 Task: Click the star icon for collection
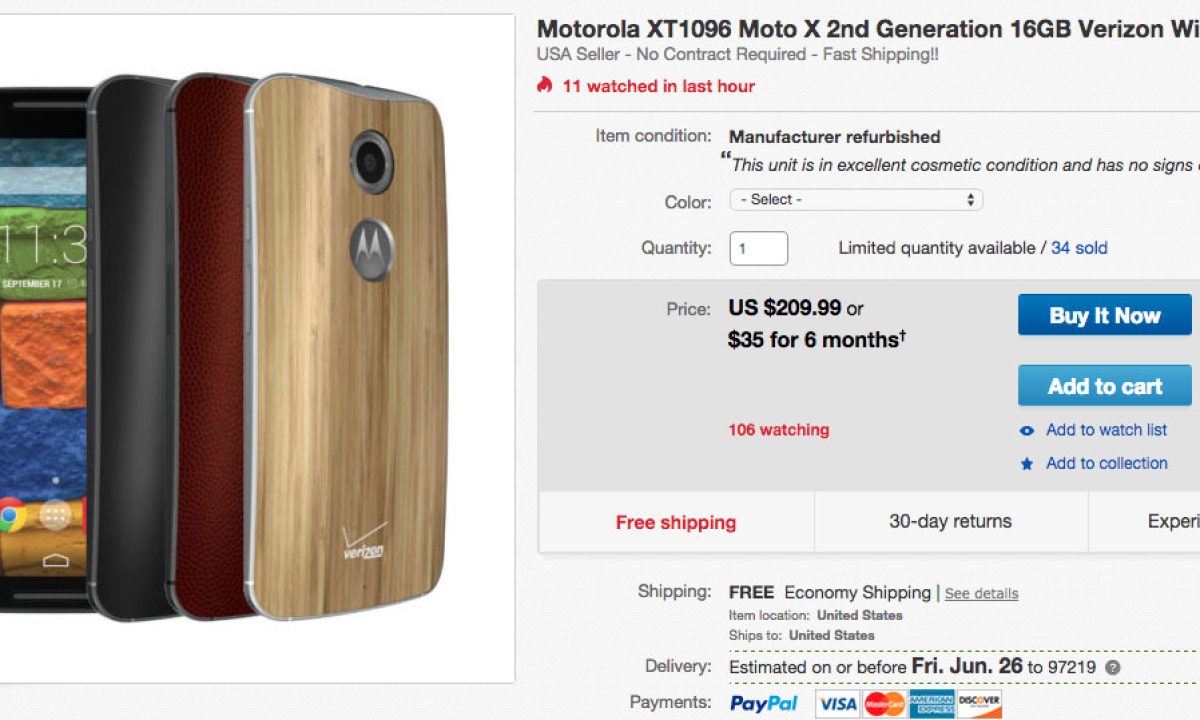click(x=1027, y=464)
